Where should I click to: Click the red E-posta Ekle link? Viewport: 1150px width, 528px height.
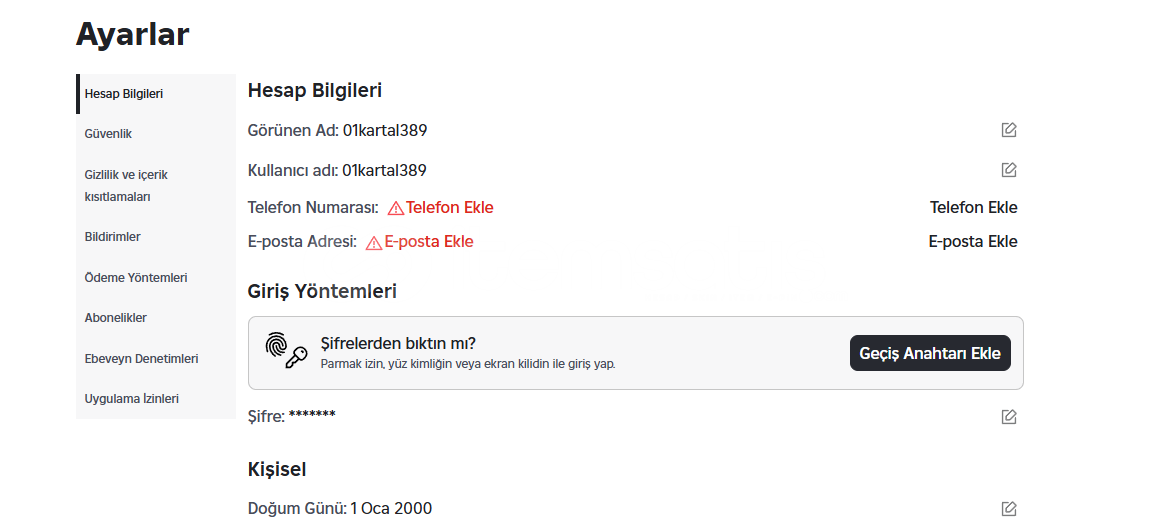pyautogui.click(x=429, y=241)
